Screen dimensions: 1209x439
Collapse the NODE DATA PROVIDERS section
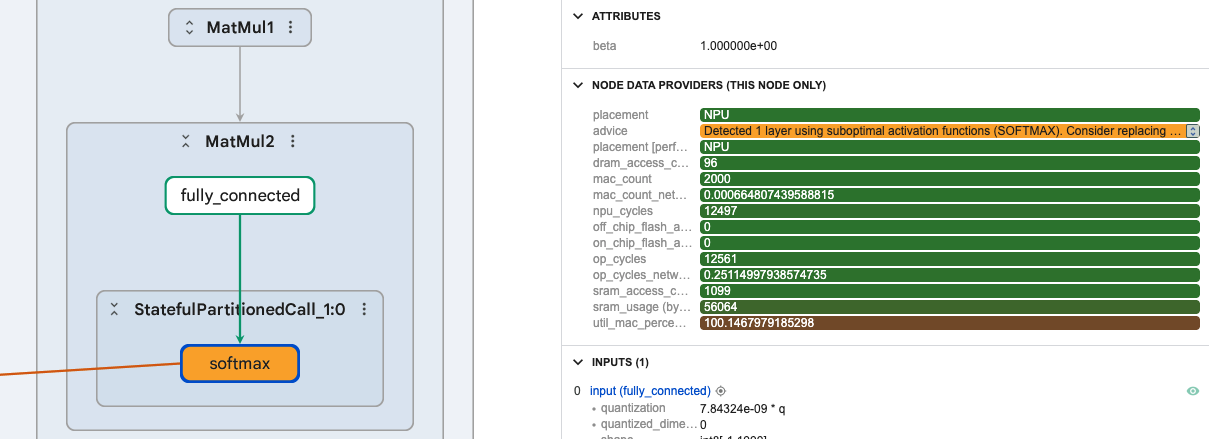pos(577,85)
